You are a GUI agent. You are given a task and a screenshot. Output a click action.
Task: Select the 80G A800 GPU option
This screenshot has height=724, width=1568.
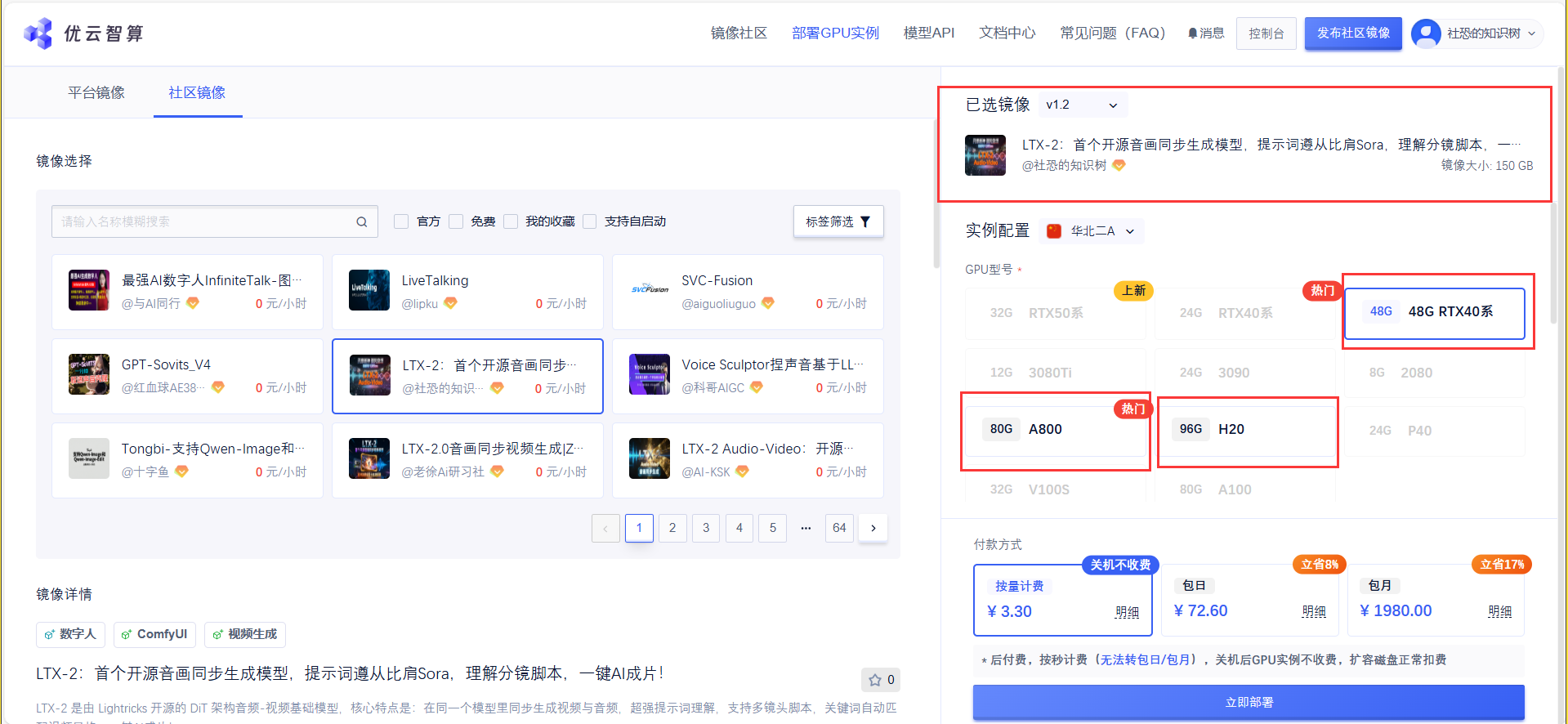[1055, 430]
